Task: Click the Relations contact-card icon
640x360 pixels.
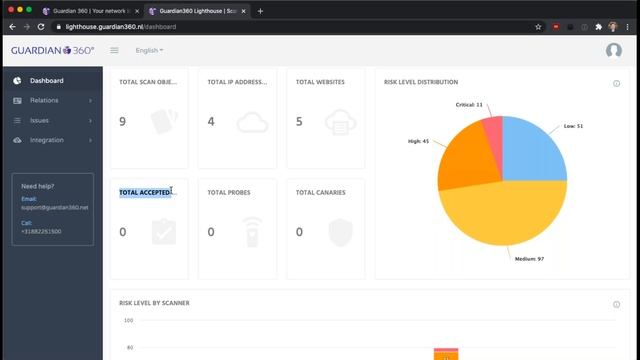Action: tap(17, 100)
